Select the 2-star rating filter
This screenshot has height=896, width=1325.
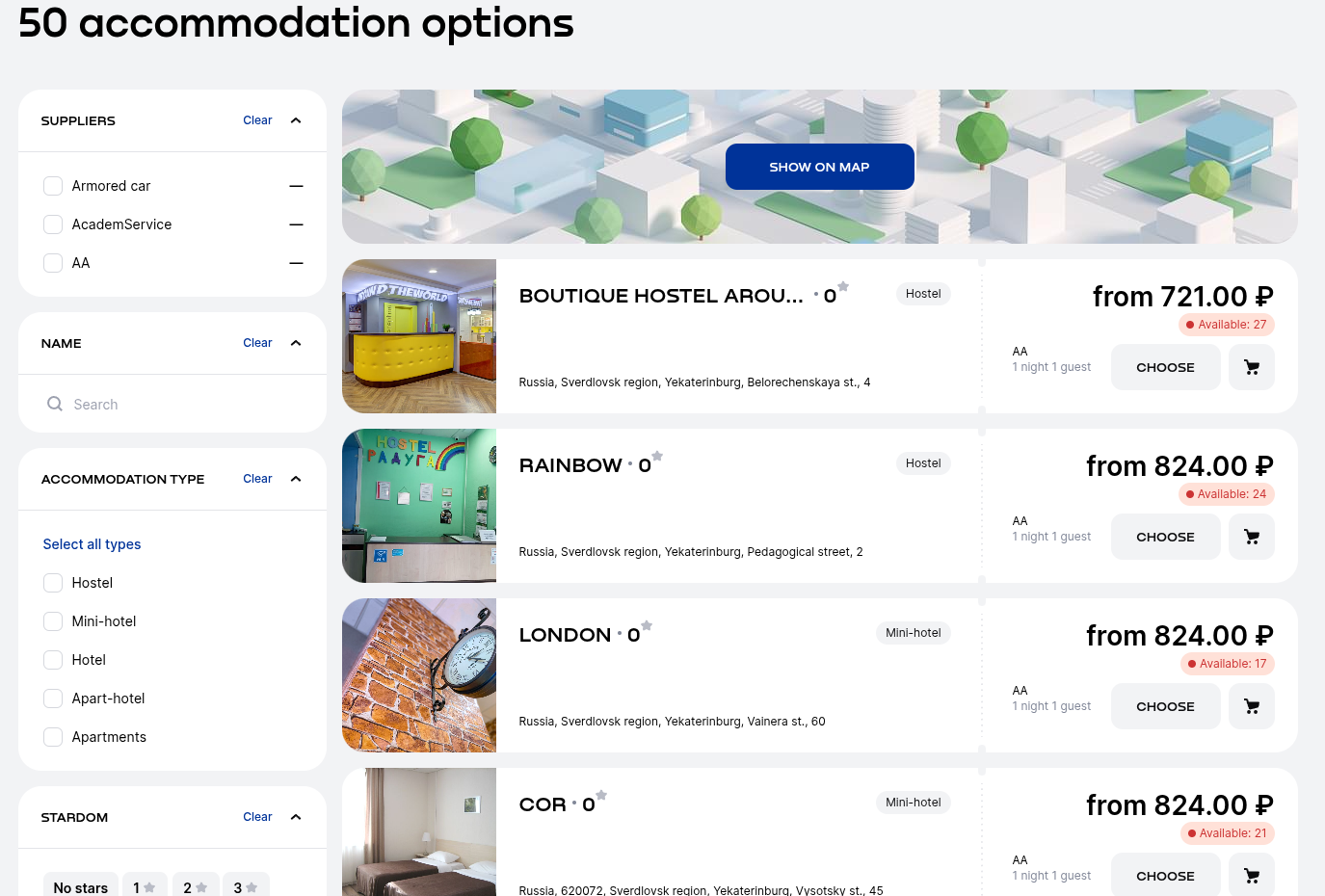coord(195,886)
